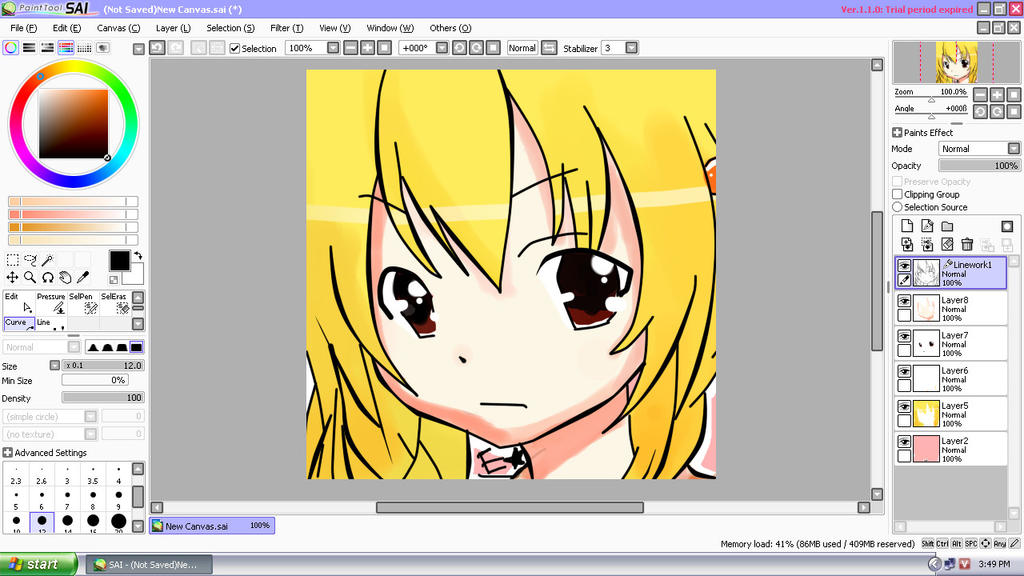Screen dimensions: 1024x576
Task: Select the Move tool
Action: click(x=12, y=278)
